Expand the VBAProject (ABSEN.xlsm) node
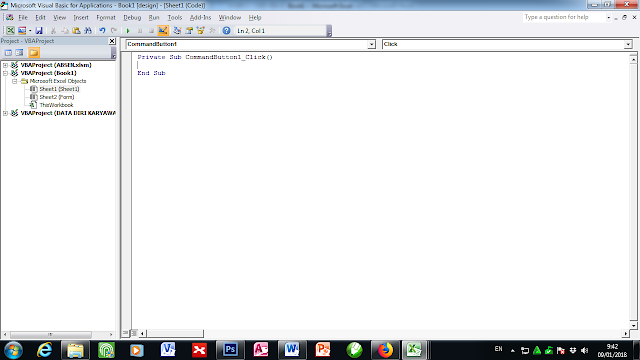 pos(5,65)
